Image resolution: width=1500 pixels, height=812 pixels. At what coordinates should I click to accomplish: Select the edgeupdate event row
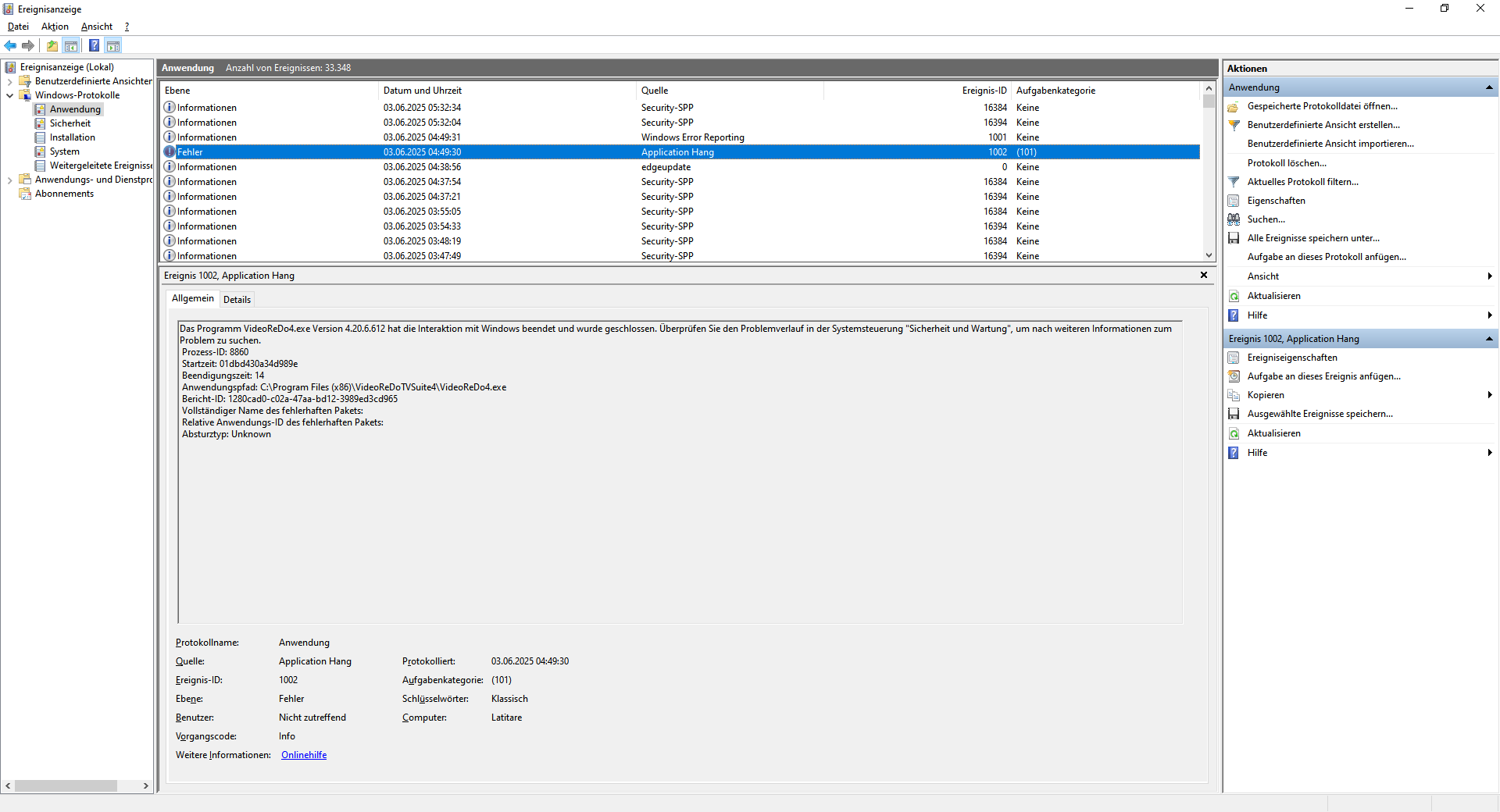click(x=680, y=167)
